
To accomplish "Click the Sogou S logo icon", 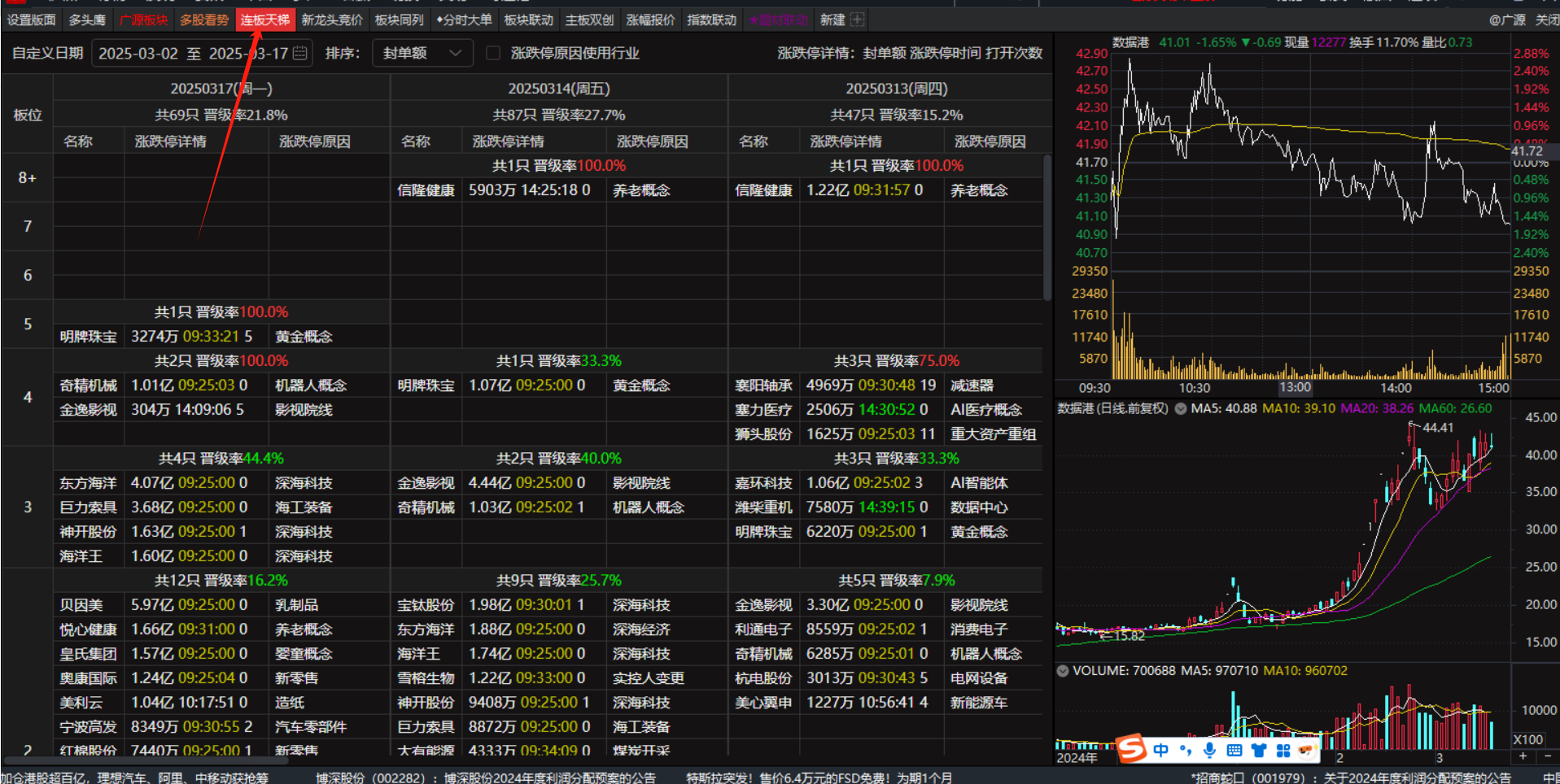I will (1131, 749).
